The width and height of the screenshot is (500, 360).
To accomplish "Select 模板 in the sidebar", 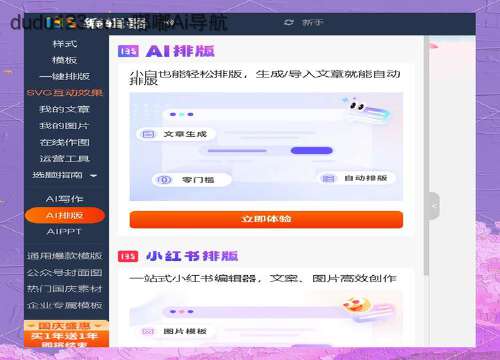I will point(65,60).
